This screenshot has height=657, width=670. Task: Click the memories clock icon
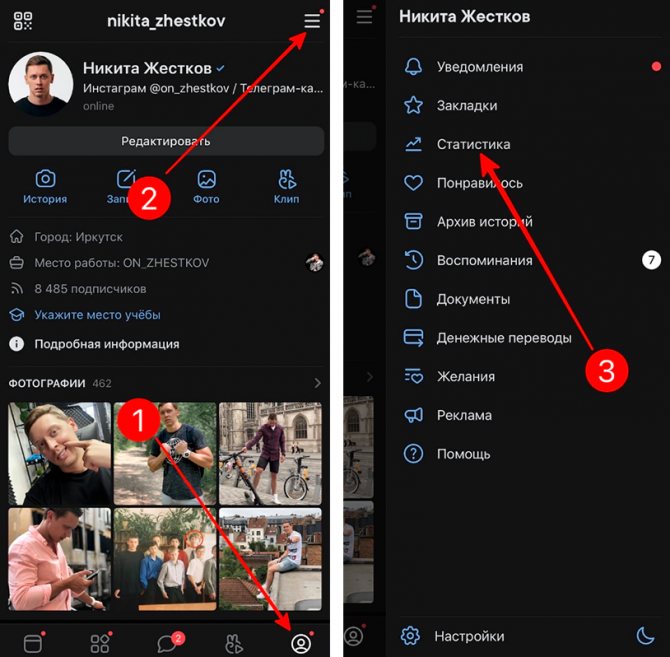pyautogui.click(x=413, y=260)
